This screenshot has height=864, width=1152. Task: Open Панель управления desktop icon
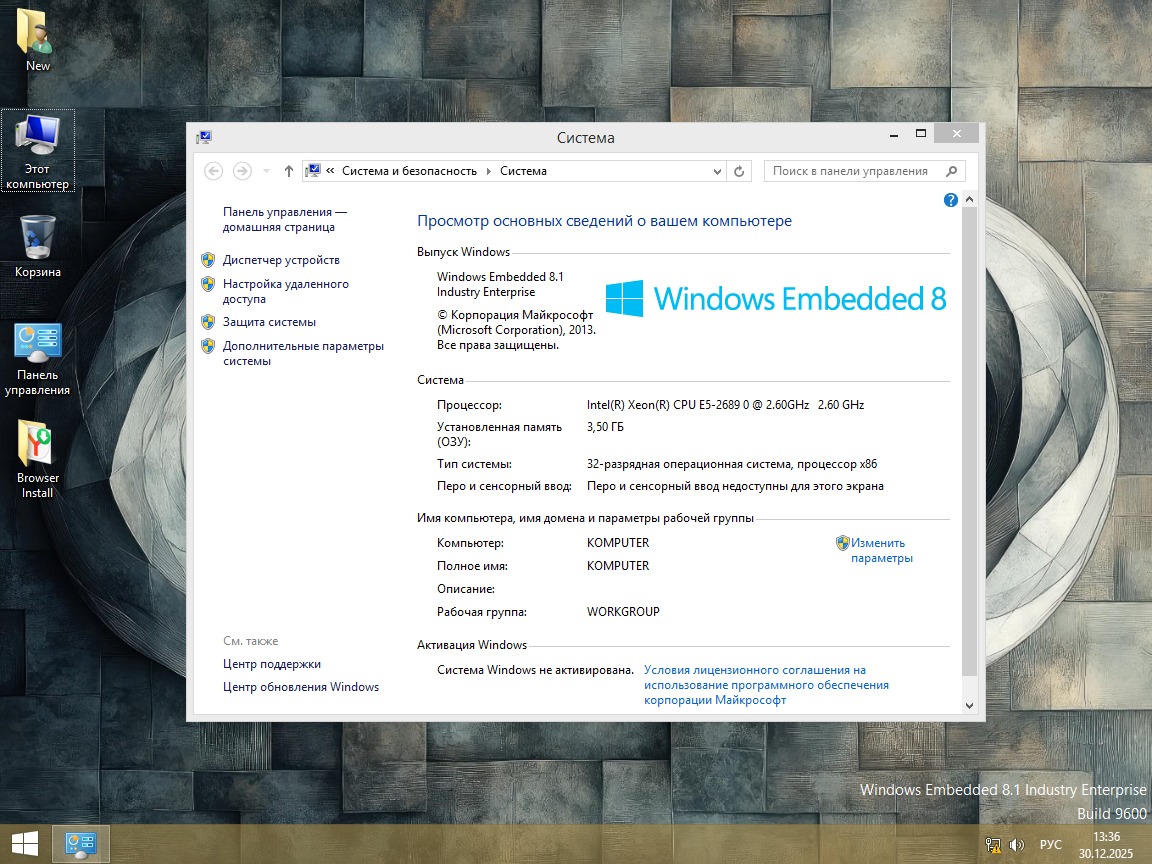click(38, 358)
